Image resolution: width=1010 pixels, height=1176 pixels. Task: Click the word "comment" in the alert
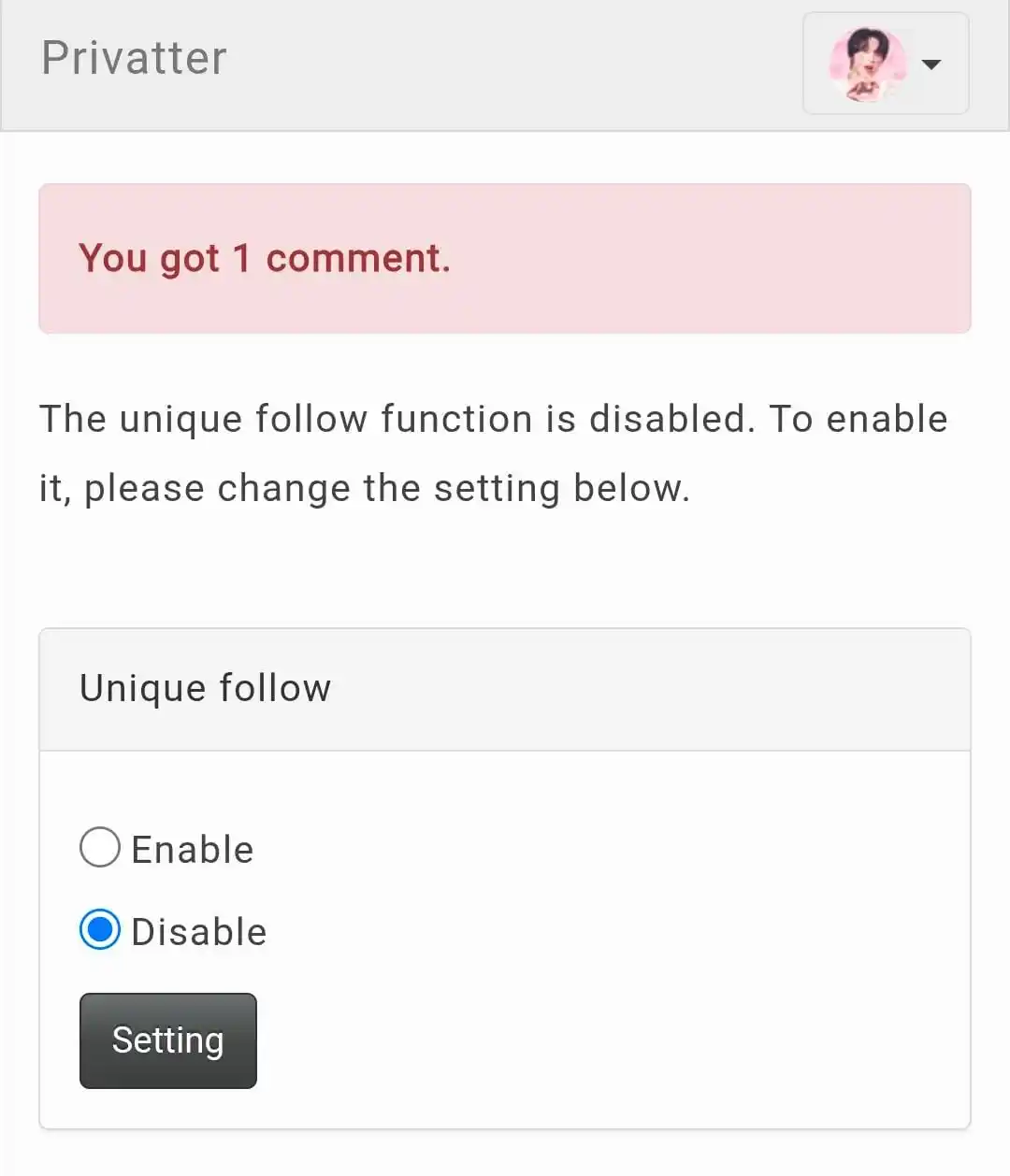[357, 258]
